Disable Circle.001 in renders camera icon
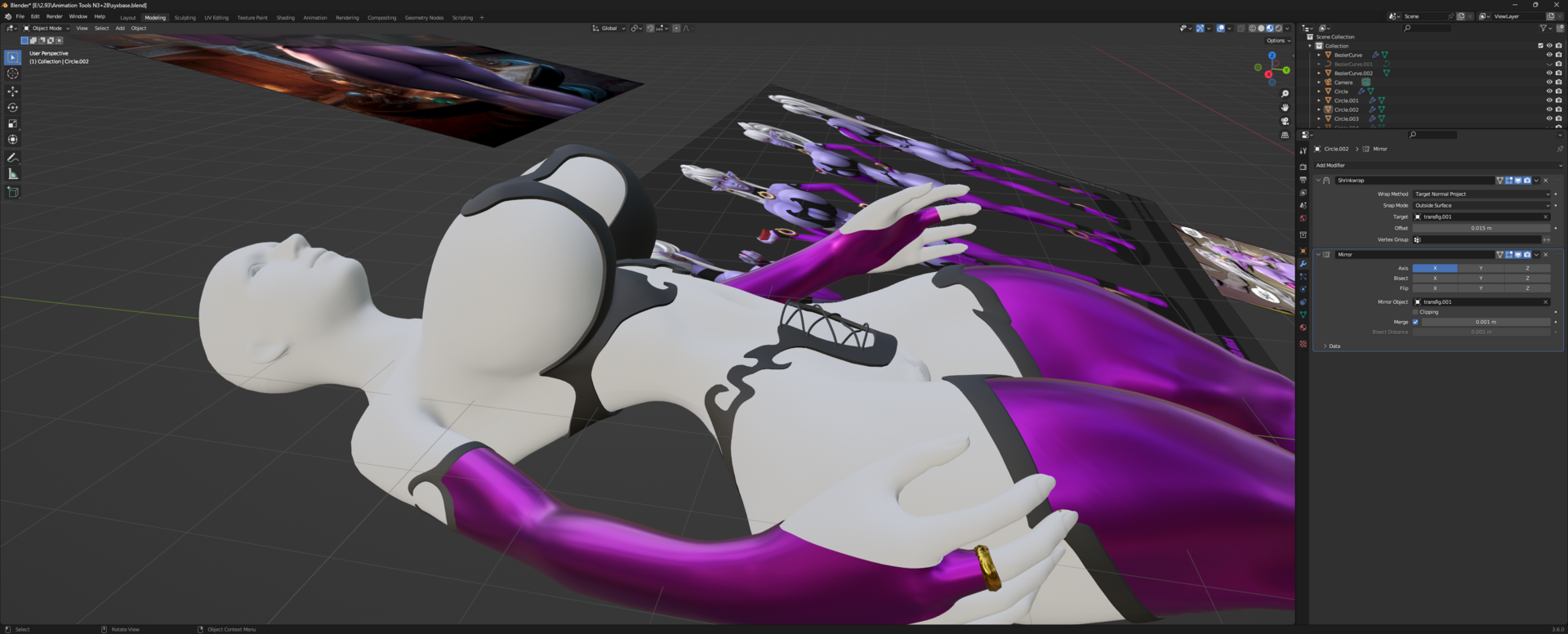 pyautogui.click(x=1558, y=100)
